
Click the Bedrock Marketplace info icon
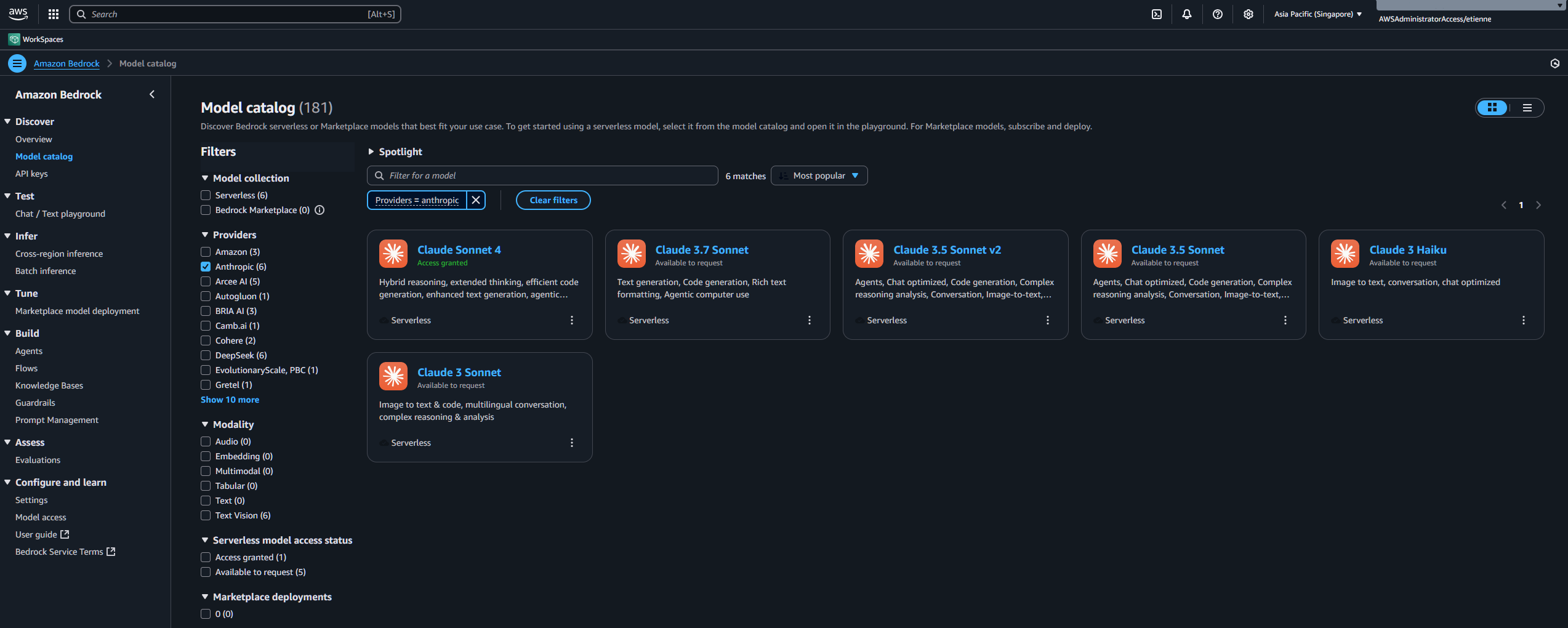pyautogui.click(x=320, y=210)
